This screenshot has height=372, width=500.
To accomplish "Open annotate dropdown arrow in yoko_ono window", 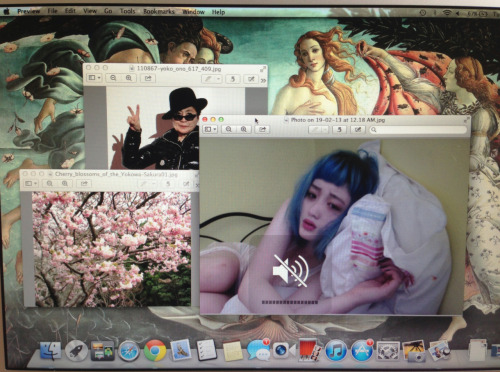I will pos(218,79).
